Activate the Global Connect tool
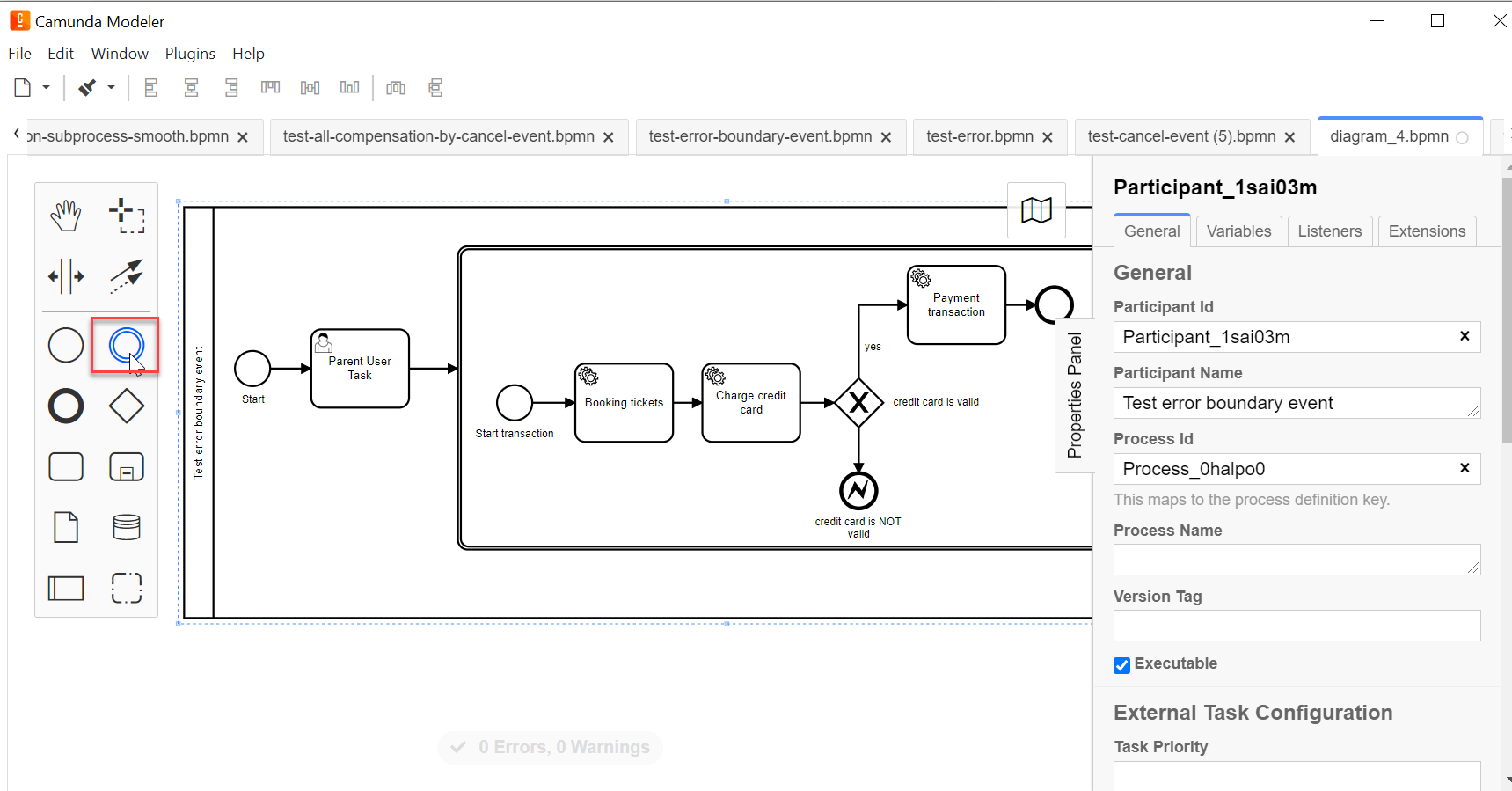The width and height of the screenshot is (1512, 791). coord(127,276)
